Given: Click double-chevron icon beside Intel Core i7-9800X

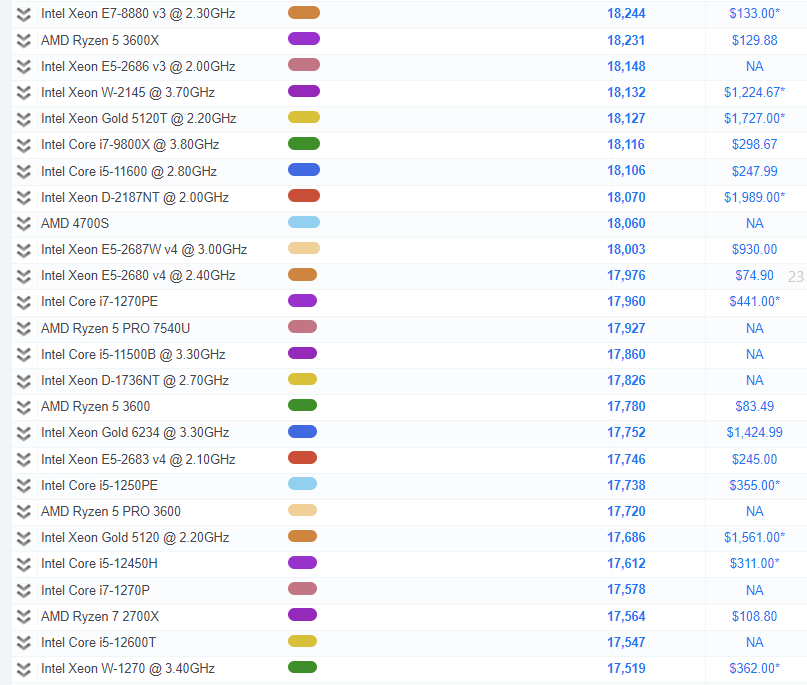Looking at the screenshot, I should 24,145.
